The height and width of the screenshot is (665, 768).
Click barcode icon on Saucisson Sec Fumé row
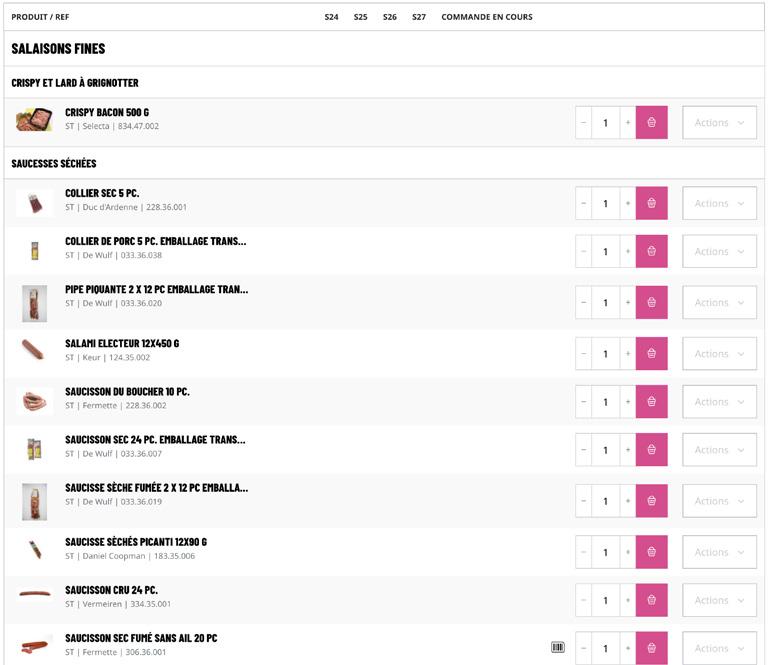pos(557,648)
